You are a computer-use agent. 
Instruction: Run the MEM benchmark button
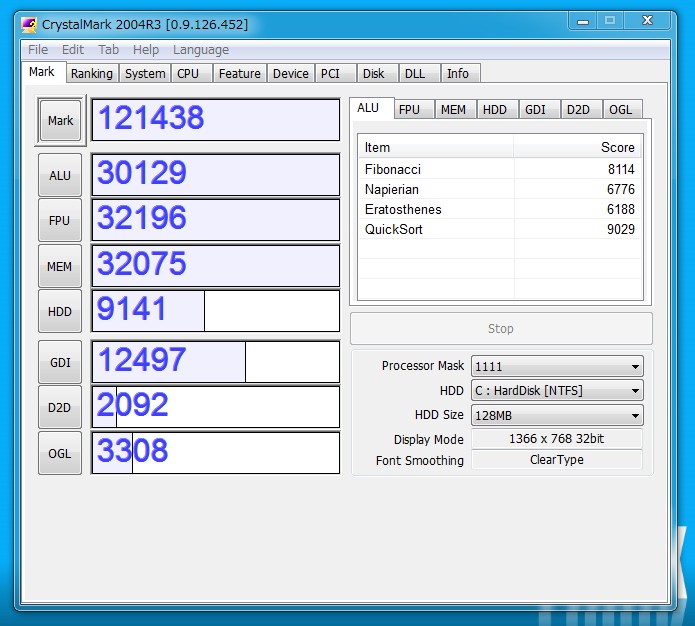(x=60, y=266)
